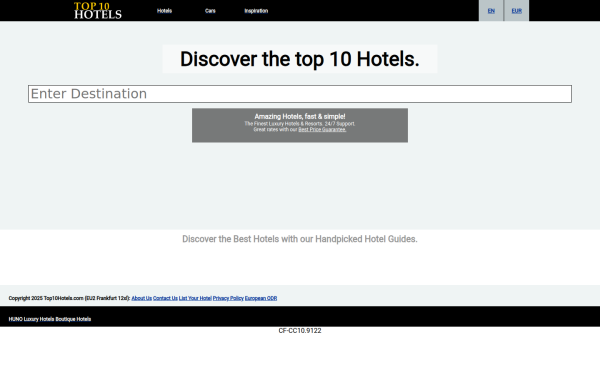Screen dimensions: 600x375
Task: Open the Inspiration menu item
Action: pyautogui.click(x=256, y=11)
